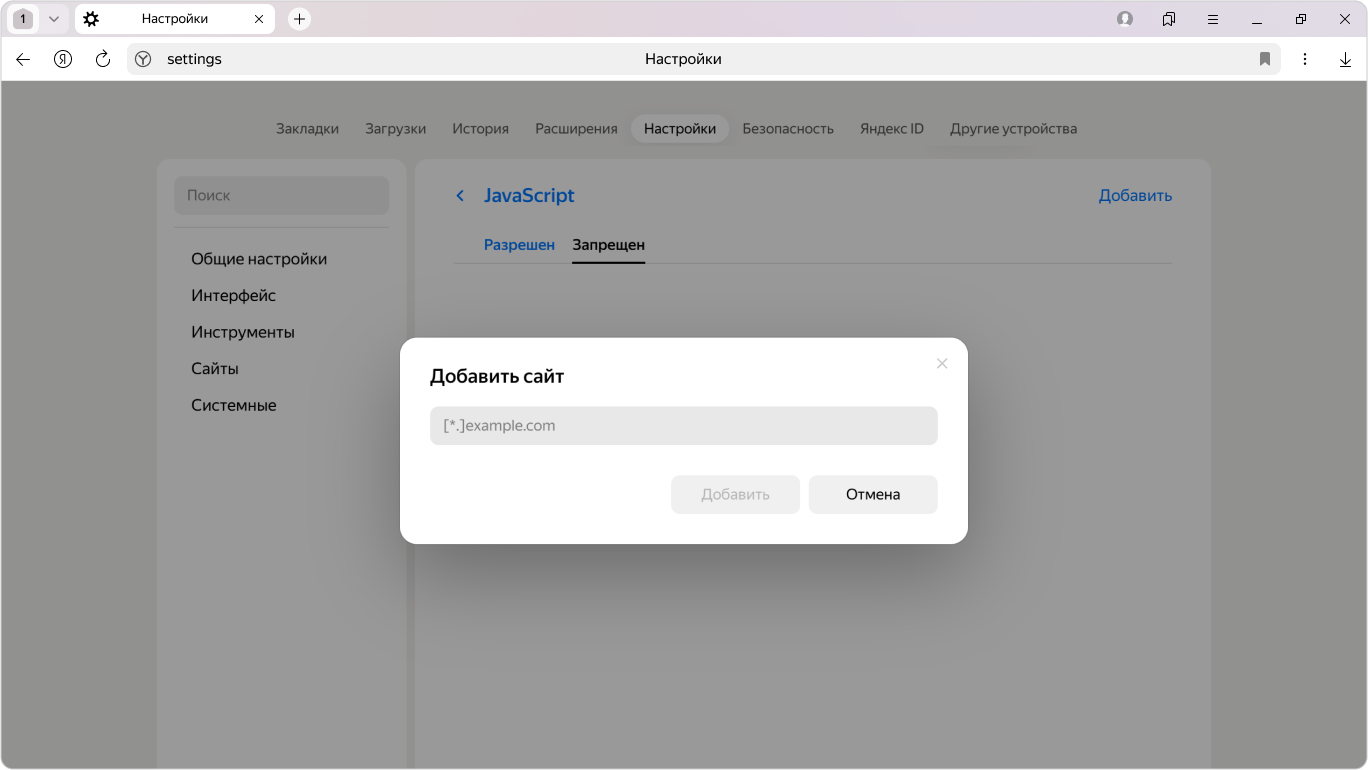Open the Безопасность tab
Image resolution: width=1368 pixels, height=770 pixels.
coord(787,129)
